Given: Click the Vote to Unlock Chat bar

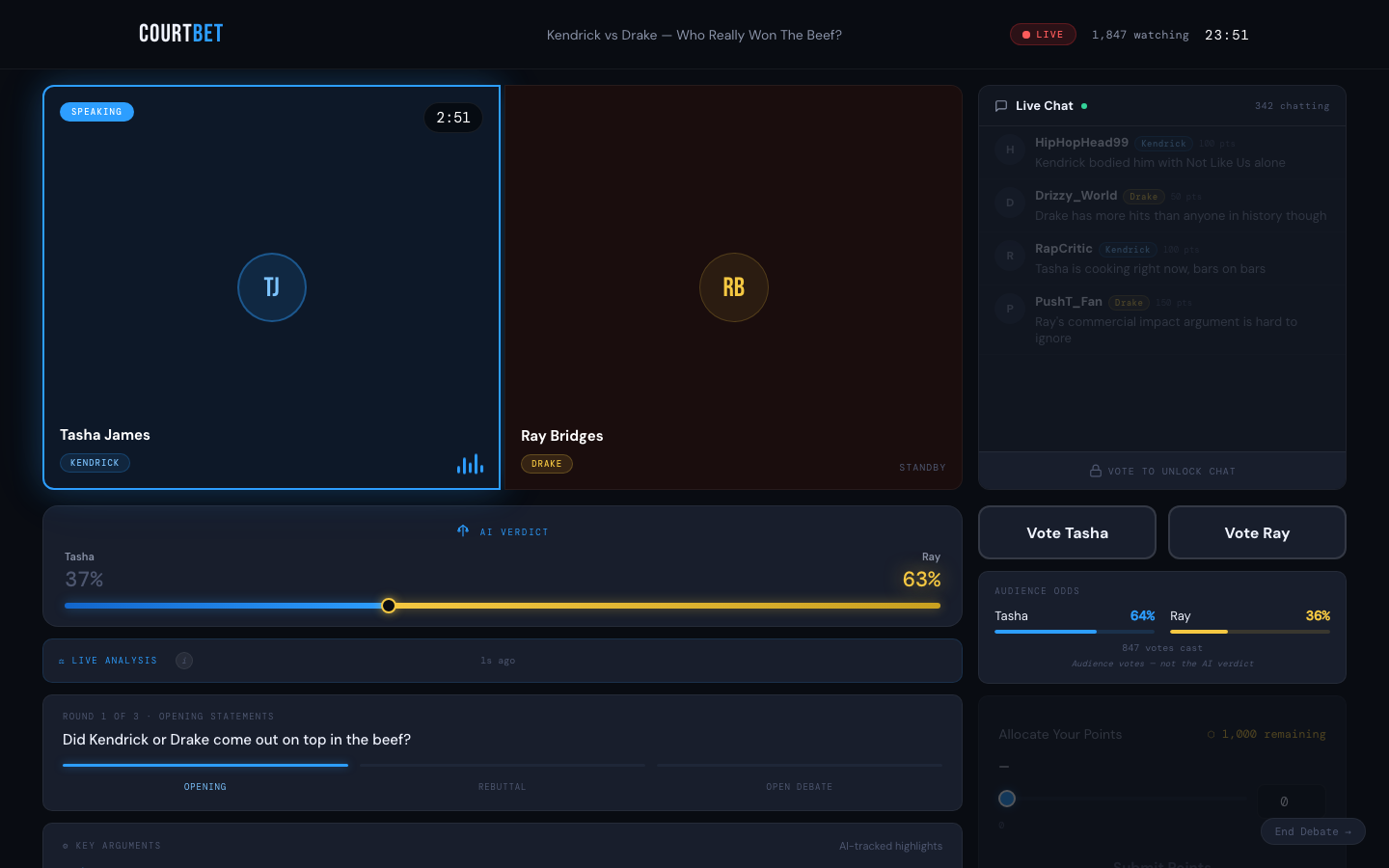Looking at the screenshot, I should [1162, 471].
